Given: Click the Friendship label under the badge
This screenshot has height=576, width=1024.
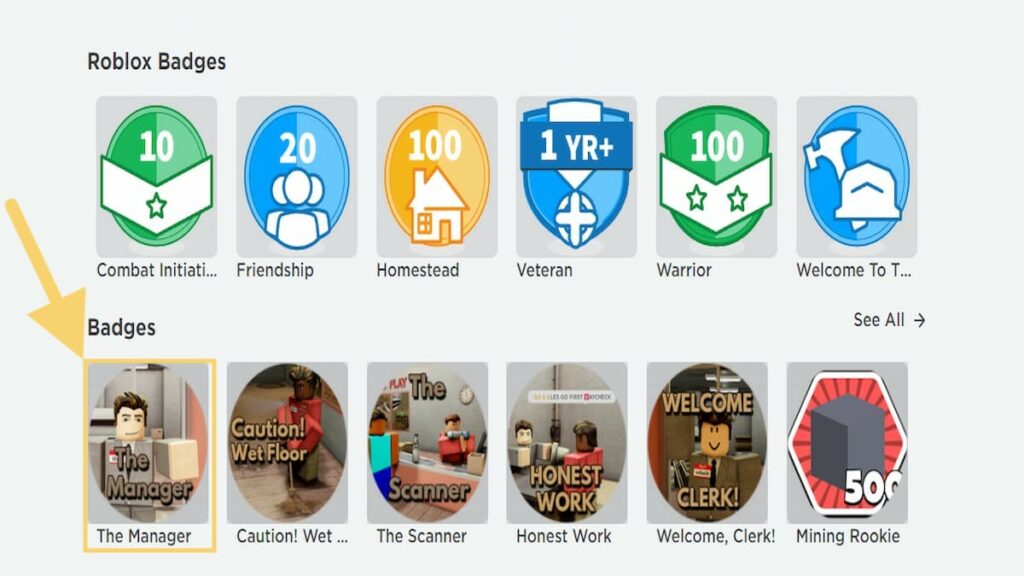Looking at the screenshot, I should click(x=275, y=270).
